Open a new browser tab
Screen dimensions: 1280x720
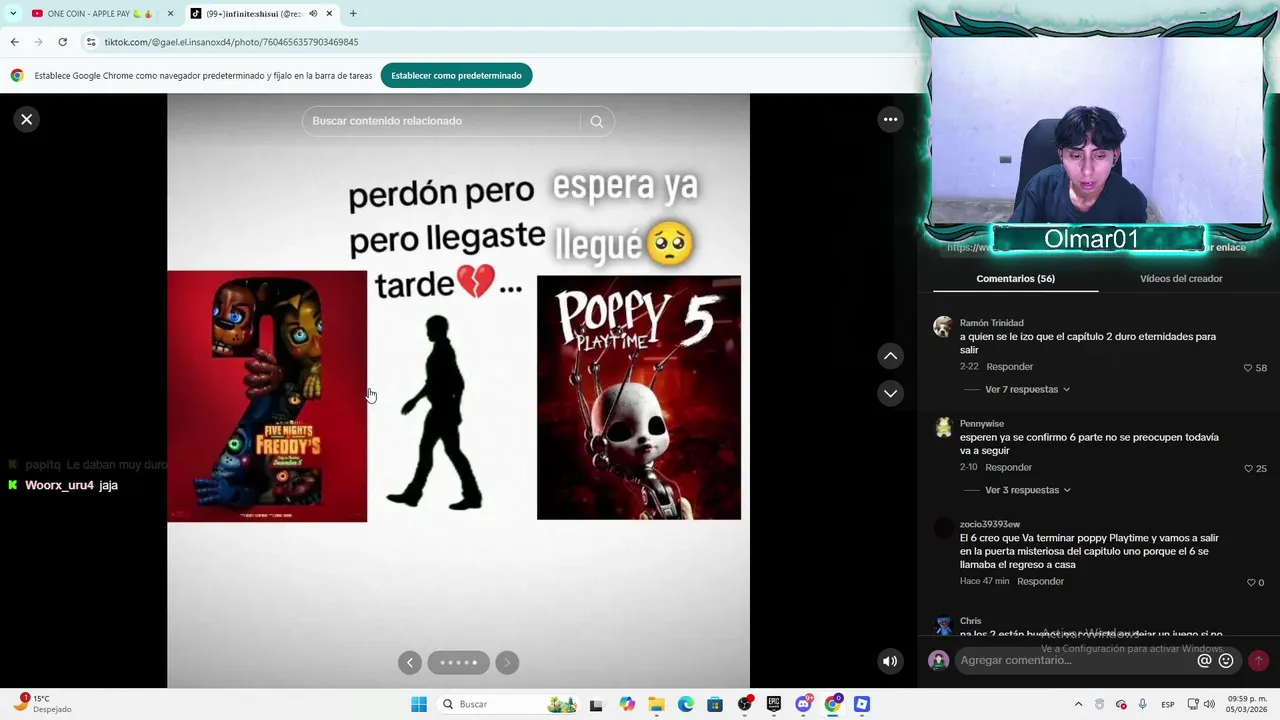pos(353,14)
